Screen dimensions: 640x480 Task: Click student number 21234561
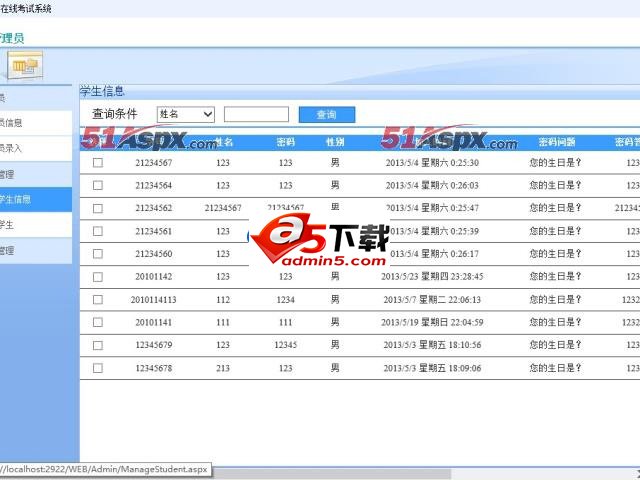tap(153, 231)
